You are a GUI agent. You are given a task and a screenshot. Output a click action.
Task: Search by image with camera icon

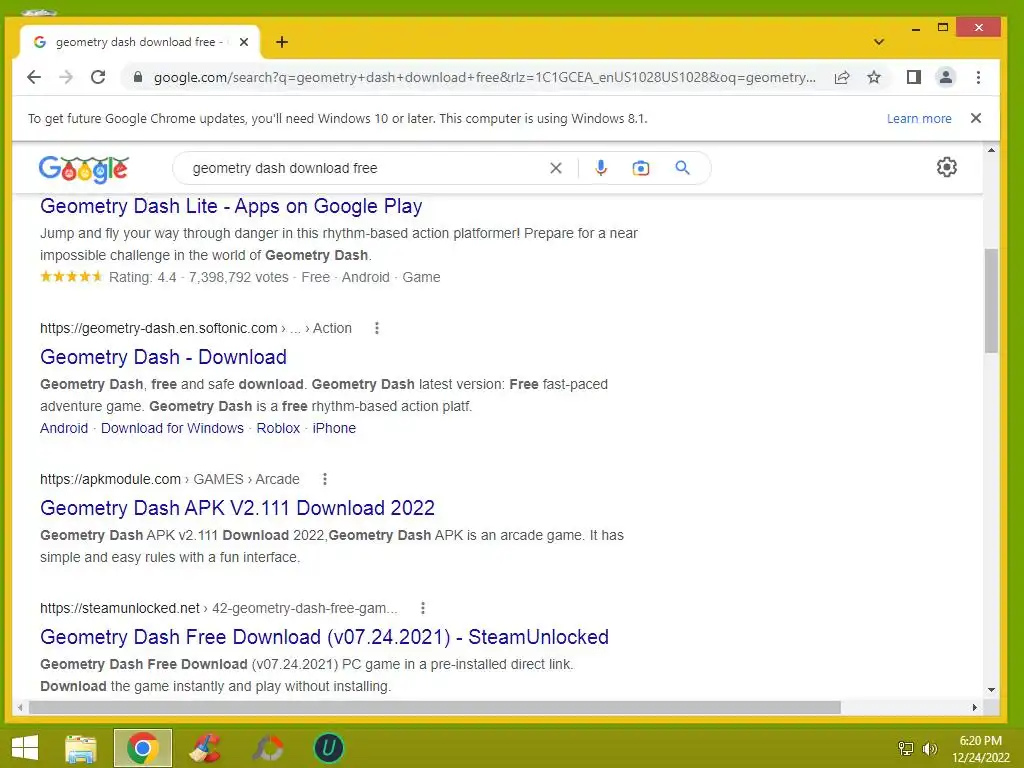pos(641,168)
